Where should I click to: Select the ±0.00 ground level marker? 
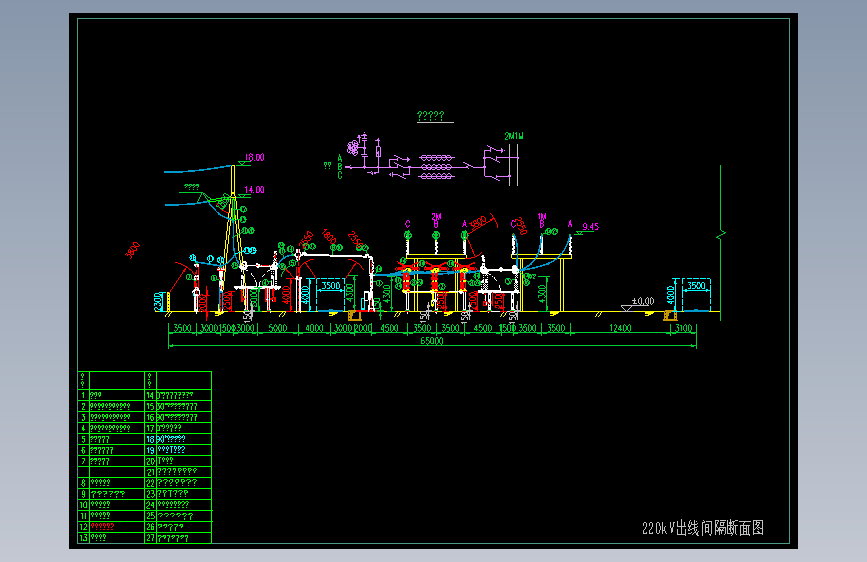[643, 301]
